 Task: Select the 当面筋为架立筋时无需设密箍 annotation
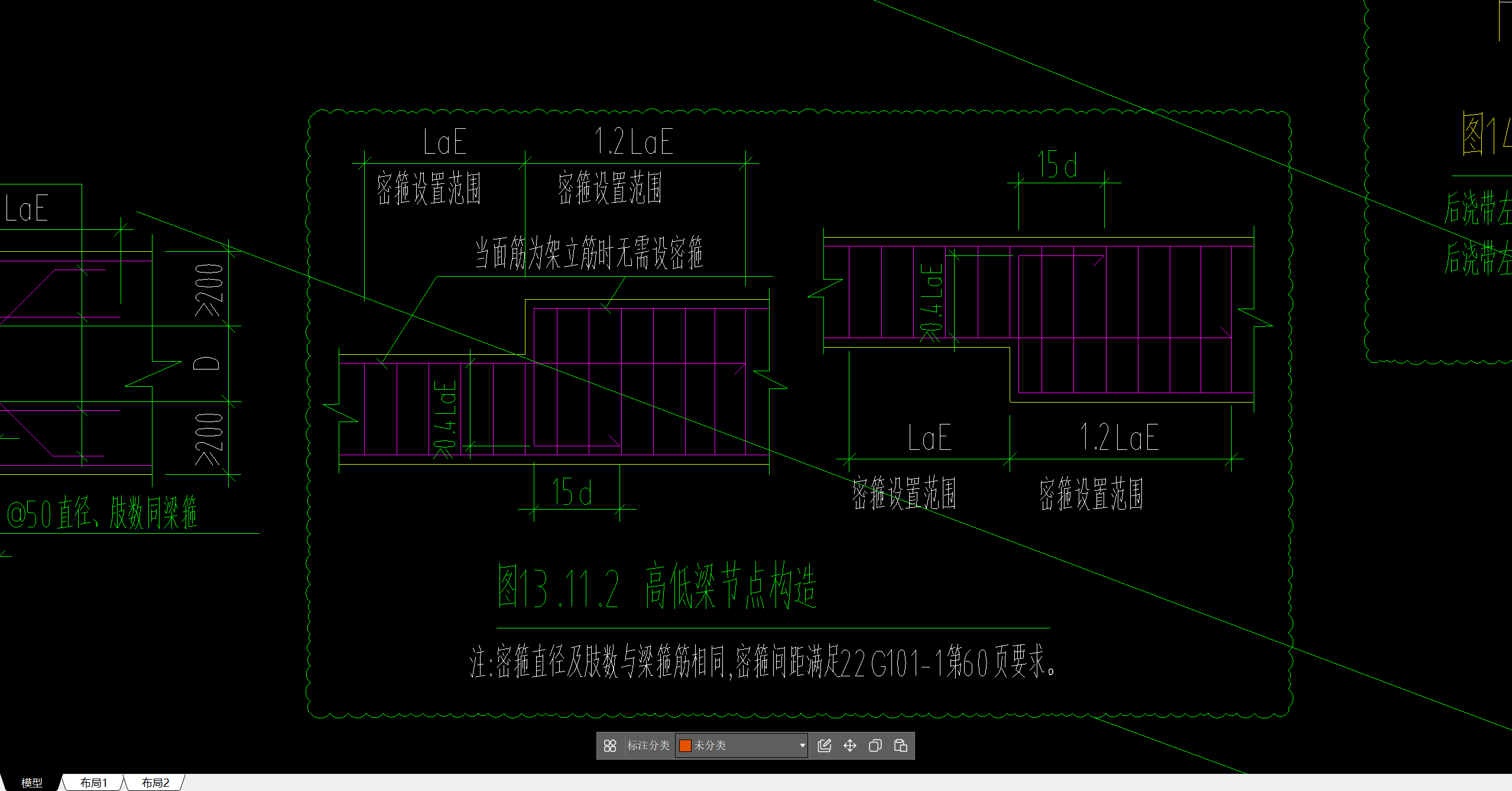click(x=589, y=253)
